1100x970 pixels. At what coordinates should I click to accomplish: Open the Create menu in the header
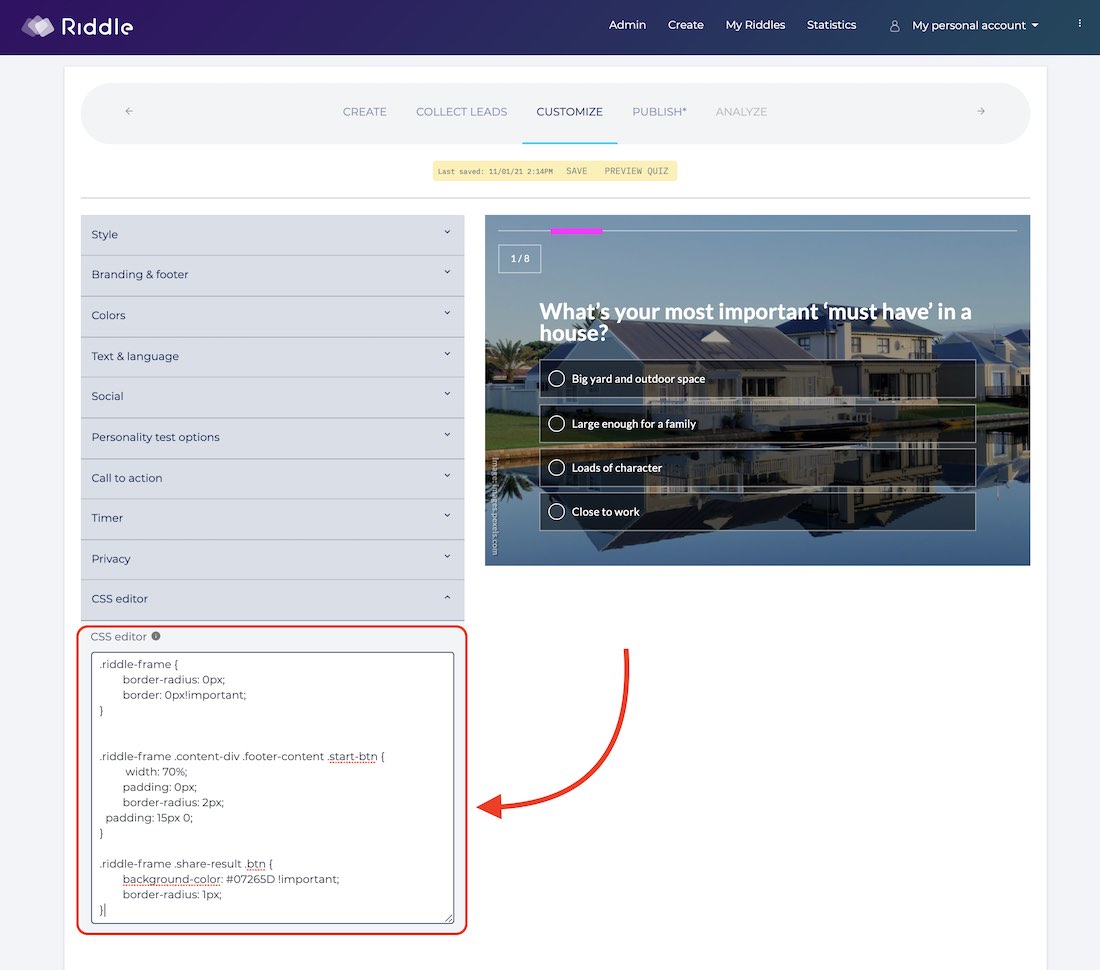pos(685,25)
